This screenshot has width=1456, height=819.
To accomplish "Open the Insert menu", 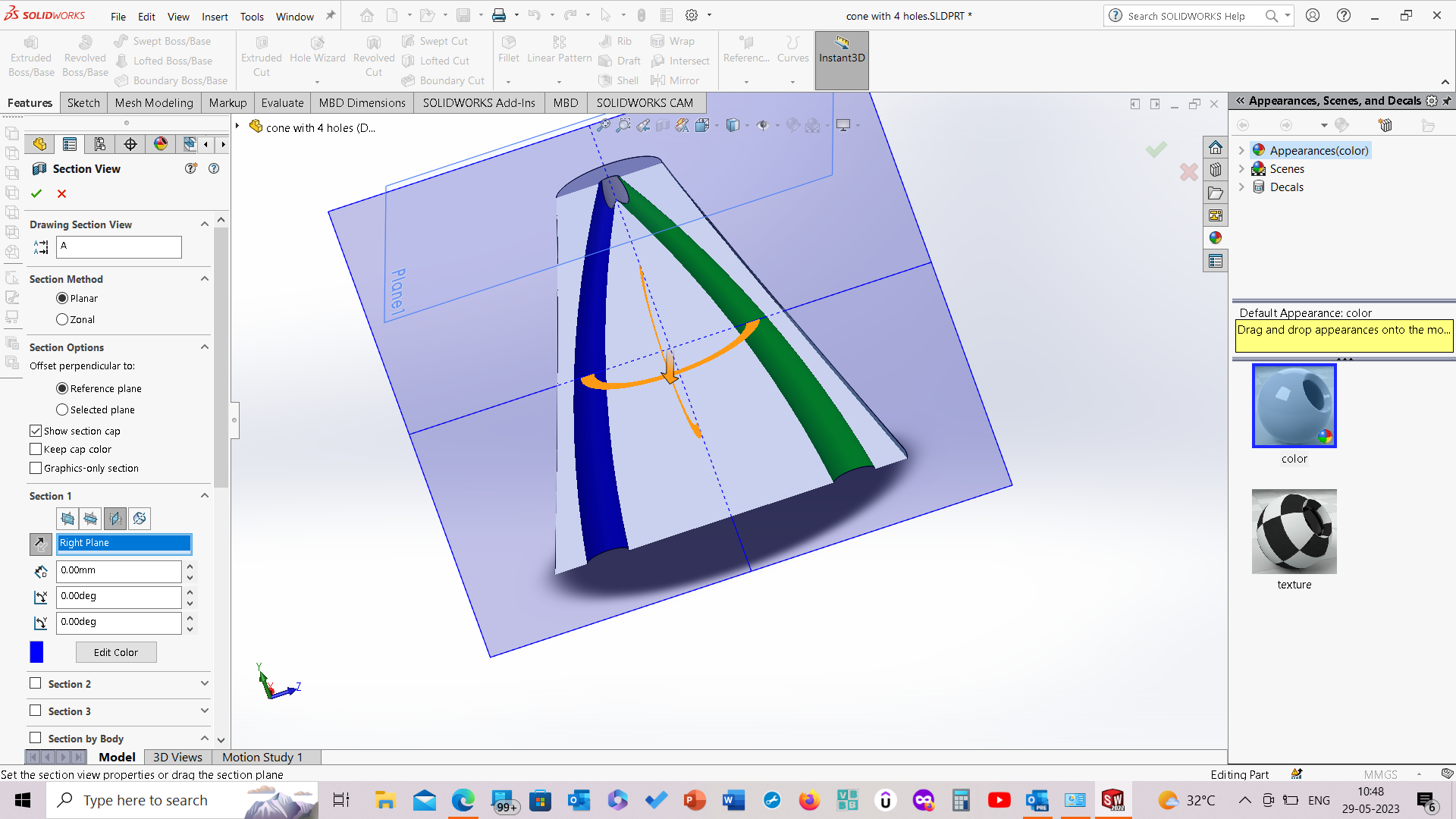I will [x=215, y=17].
